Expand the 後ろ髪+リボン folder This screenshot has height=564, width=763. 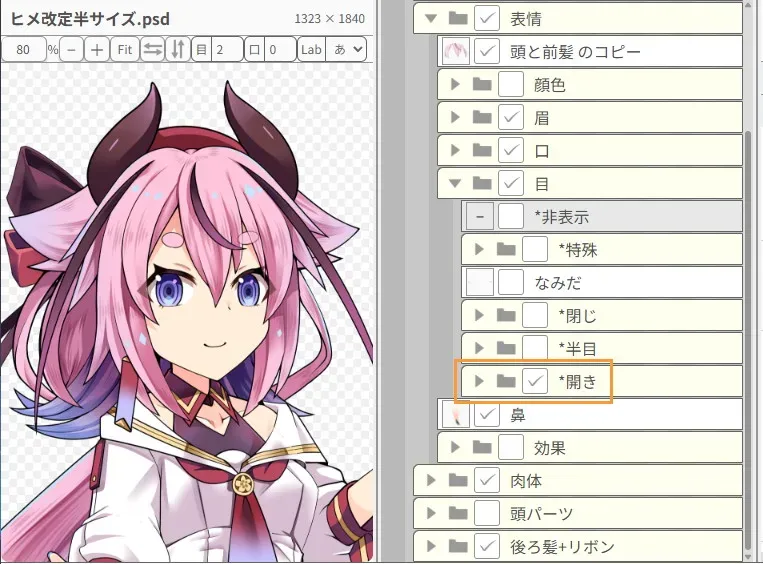(x=431, y=546)
